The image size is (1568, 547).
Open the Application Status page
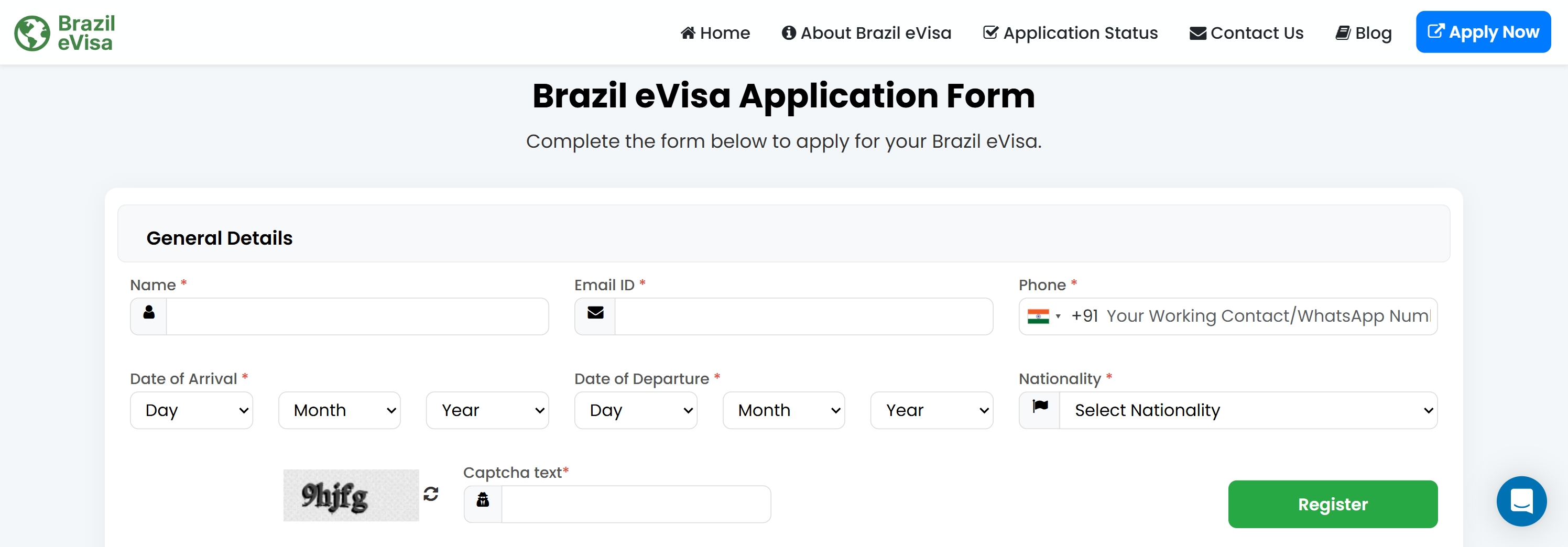(1070, 33)
